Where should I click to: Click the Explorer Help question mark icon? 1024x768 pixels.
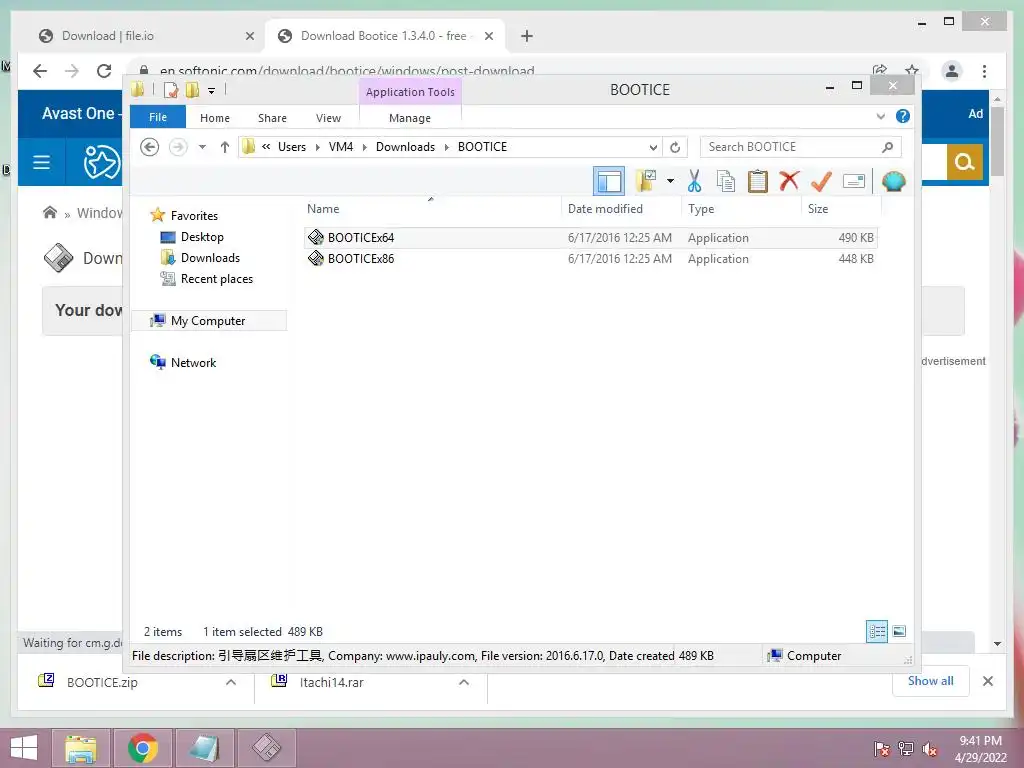[903, 116]
